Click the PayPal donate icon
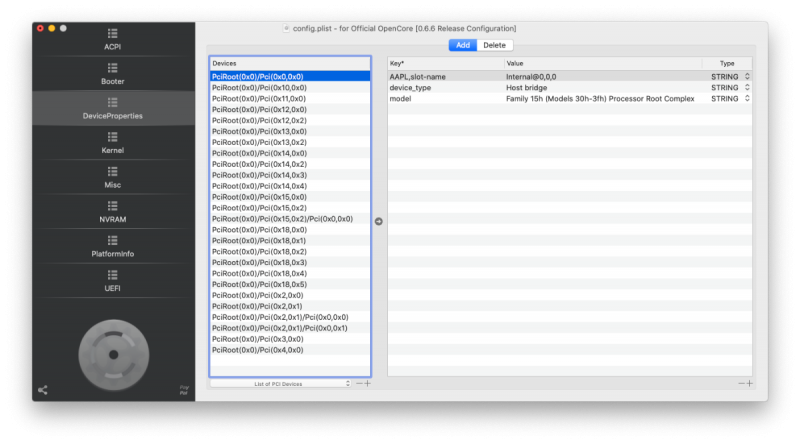800x444 pixels. (x=184, y=390)
